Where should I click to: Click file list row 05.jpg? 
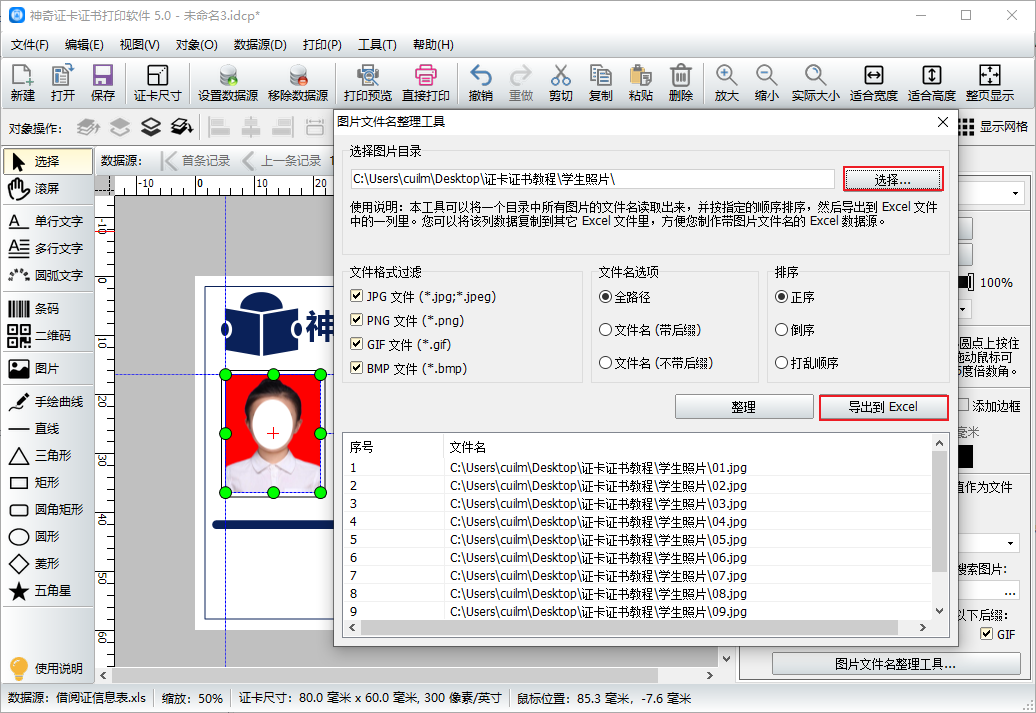(638, 540)
